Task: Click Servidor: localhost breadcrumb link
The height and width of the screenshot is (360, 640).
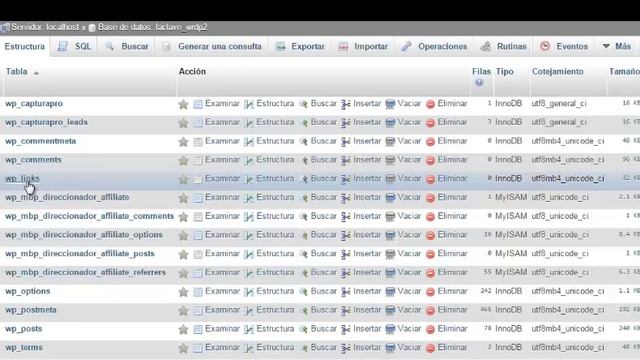Action: pos(45,27)
